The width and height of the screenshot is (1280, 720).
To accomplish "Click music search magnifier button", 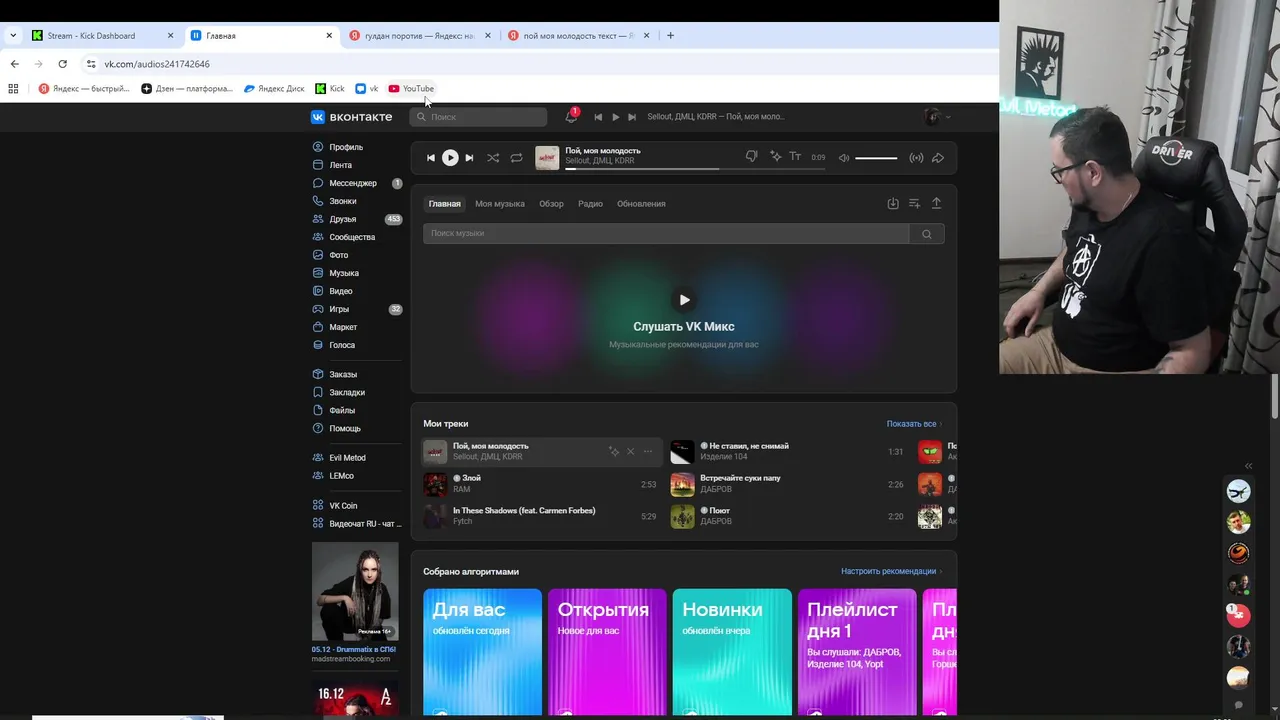I will 927,234.
